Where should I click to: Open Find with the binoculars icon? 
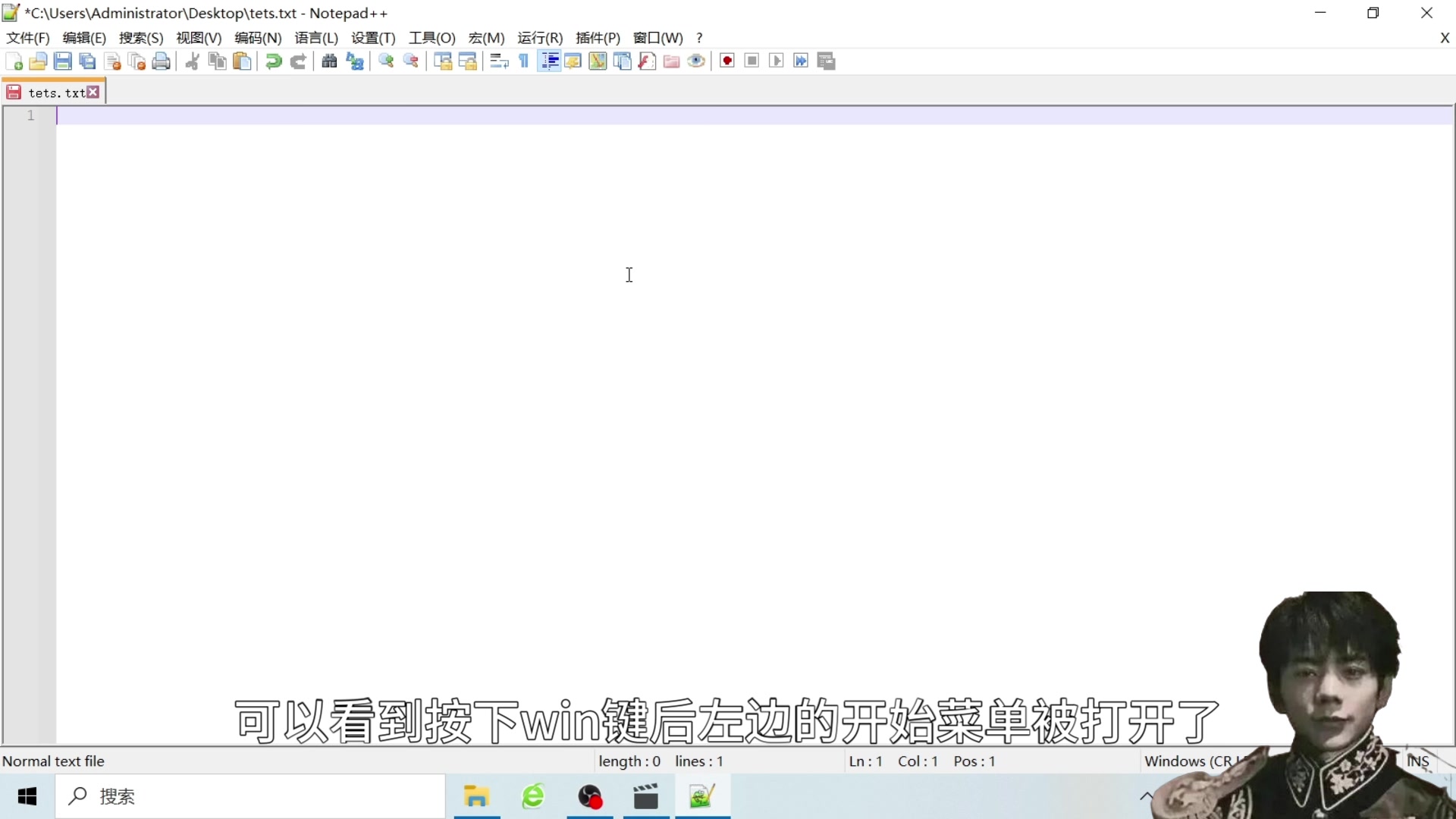point(329,61)
